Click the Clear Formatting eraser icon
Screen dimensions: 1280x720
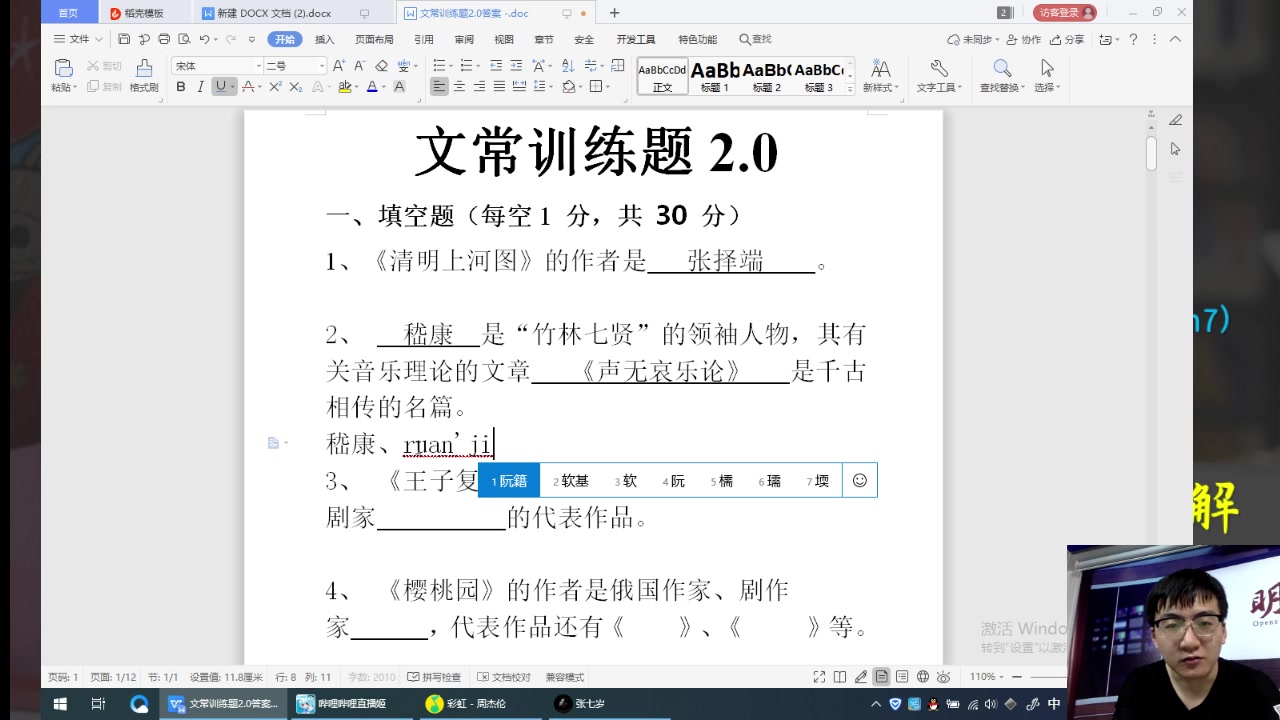381,65
